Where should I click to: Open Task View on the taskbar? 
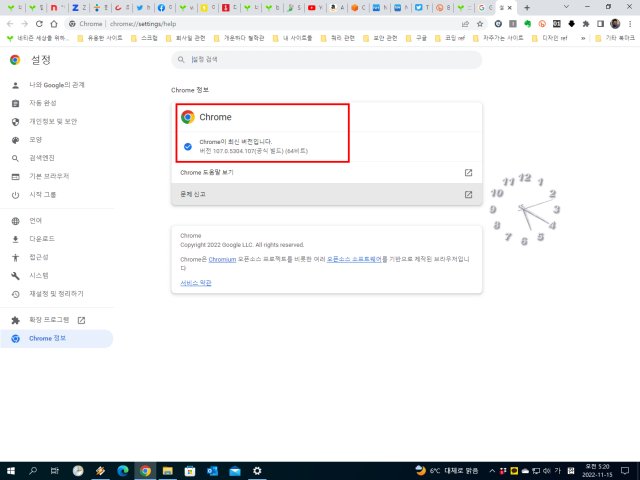pyautogui.click(x=54, y=471)
